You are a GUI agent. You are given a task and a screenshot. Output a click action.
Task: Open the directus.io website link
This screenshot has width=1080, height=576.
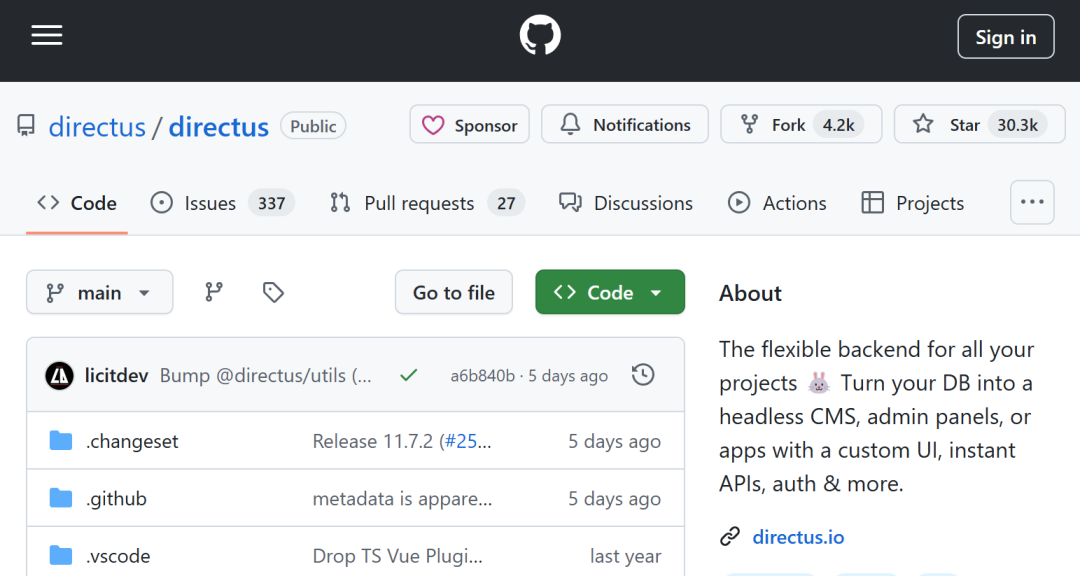pos(798,537)
